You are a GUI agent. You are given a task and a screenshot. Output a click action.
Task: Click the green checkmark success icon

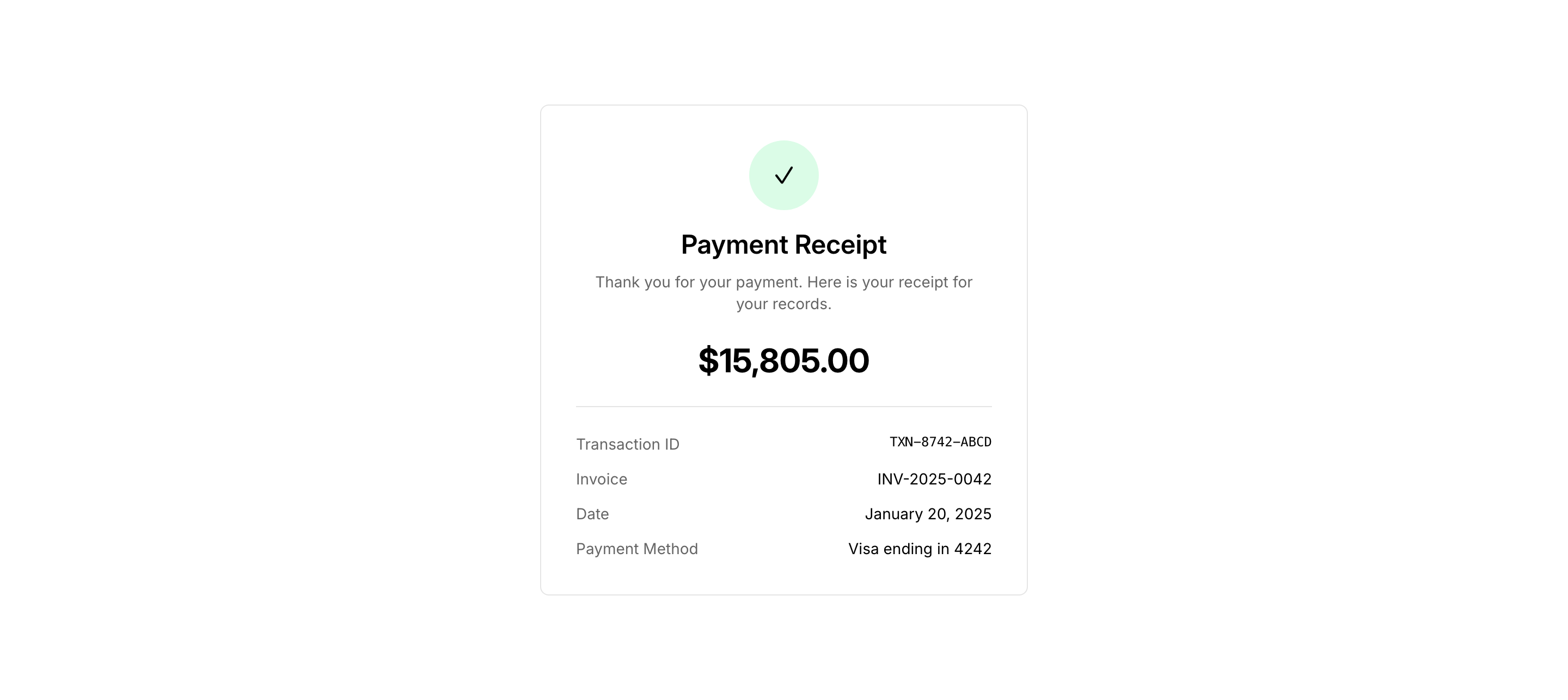point(783,175)
